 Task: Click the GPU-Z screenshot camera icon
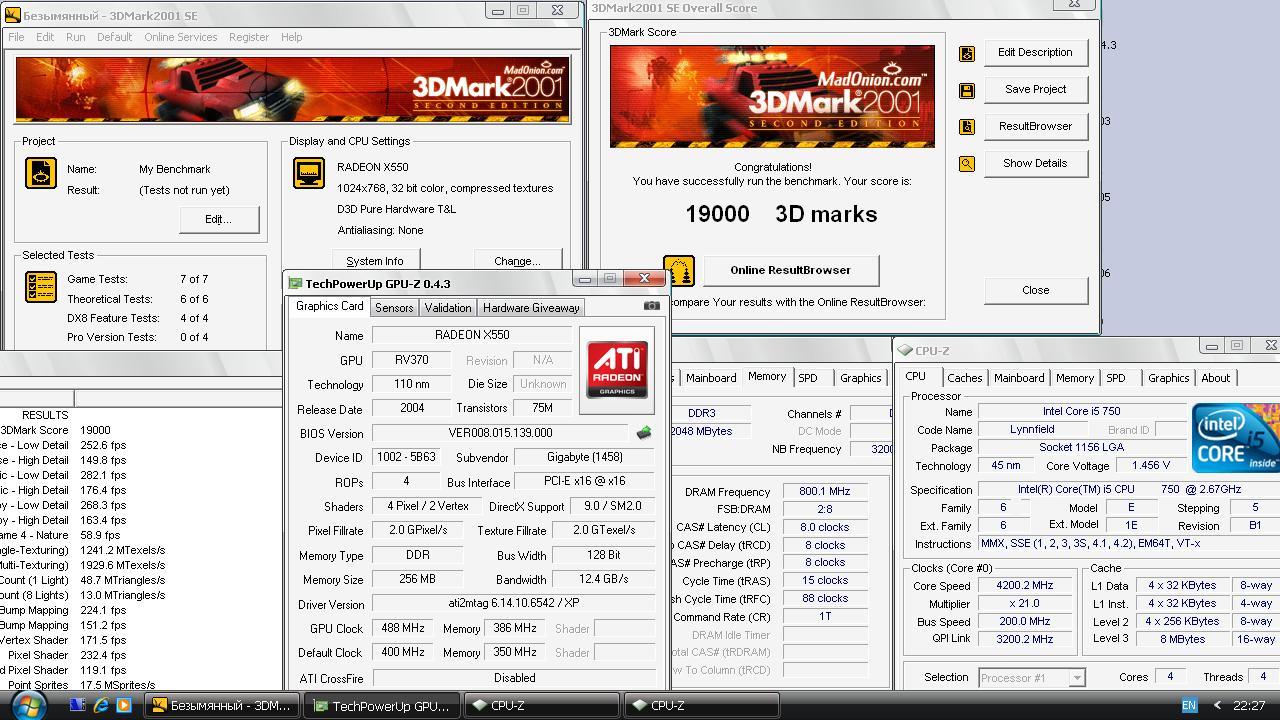(x=652, y=306)
